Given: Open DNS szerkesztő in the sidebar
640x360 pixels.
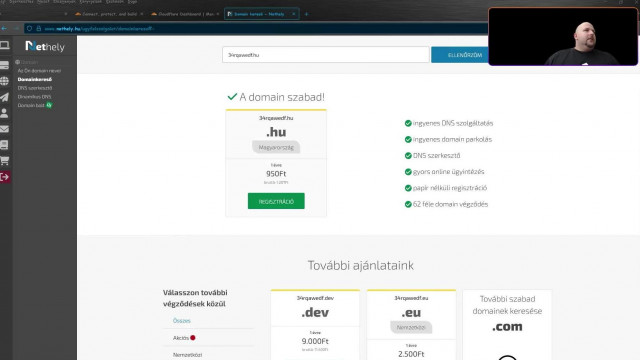Looking at the screenshot, I should click(35, 88).
